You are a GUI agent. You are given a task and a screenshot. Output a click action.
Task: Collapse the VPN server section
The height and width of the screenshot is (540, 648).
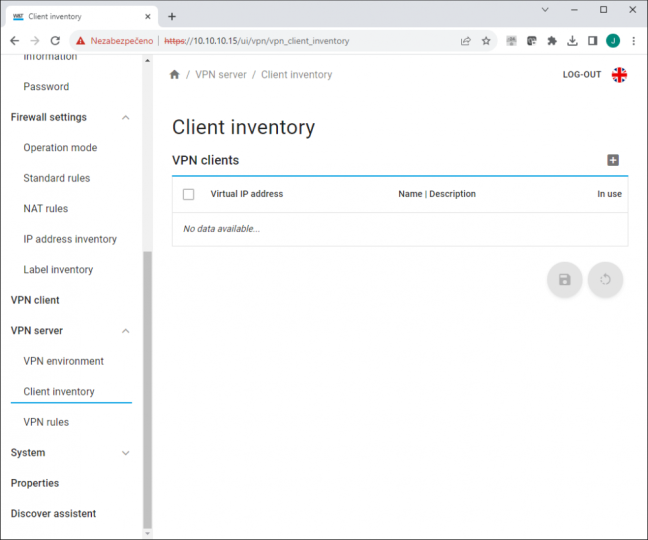(x=126, y=331)
